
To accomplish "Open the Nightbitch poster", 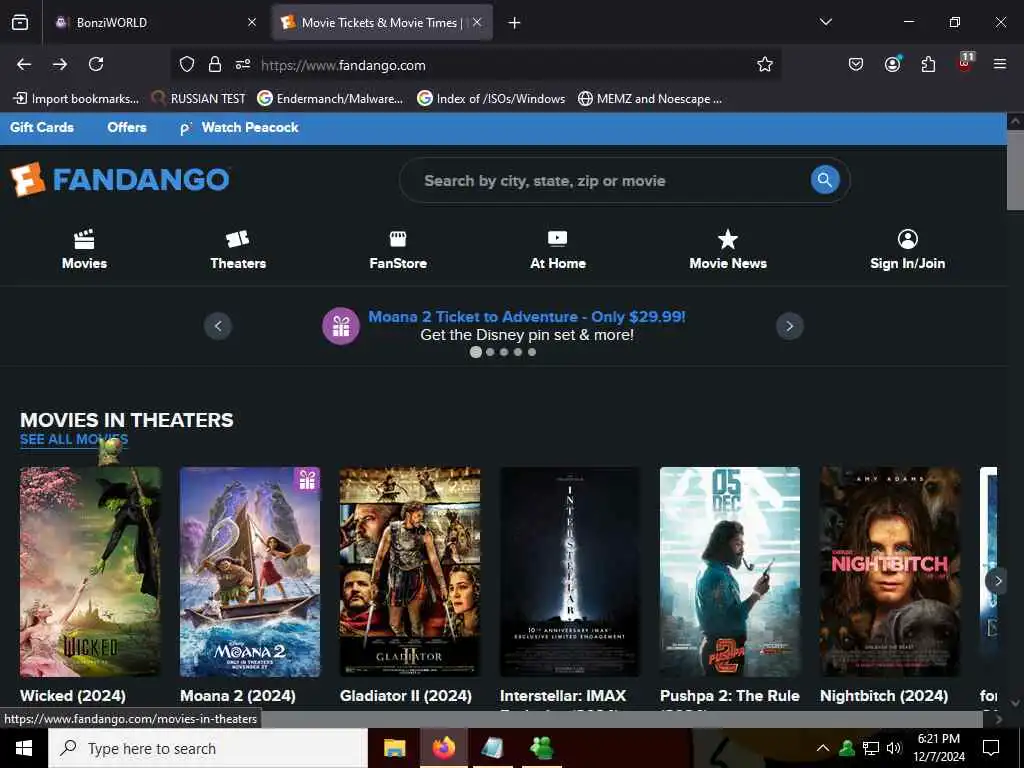I will tap(890, 571).
